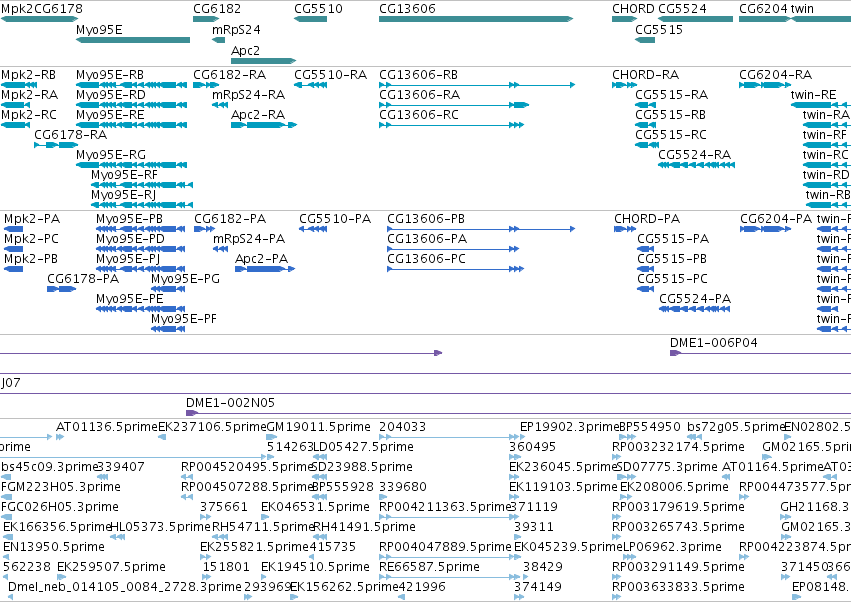Select protein Myo95E-PD
Screen dimensions: 851x602
point(141,249)
